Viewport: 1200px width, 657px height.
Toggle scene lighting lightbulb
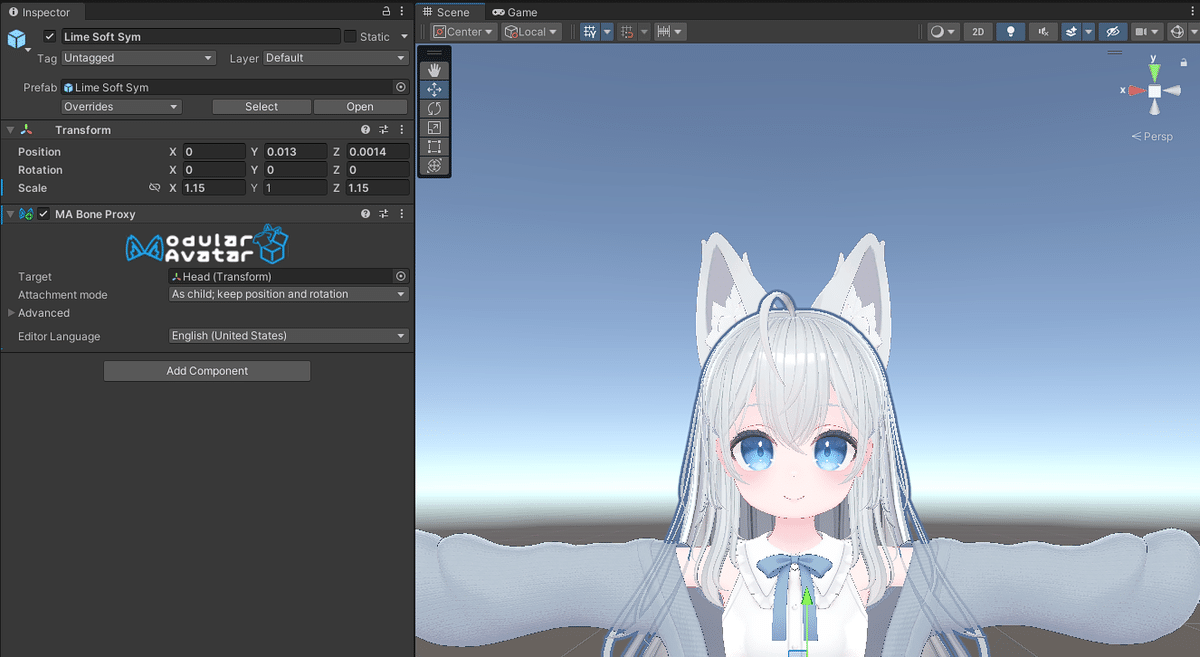pos(1010,32)
